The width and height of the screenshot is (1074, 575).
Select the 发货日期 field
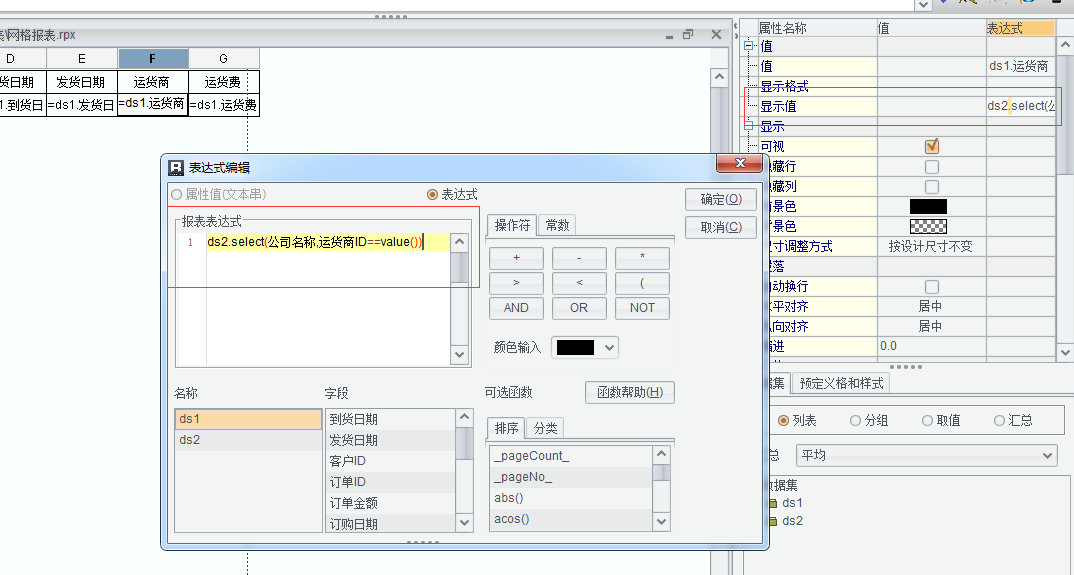(390, 440)
